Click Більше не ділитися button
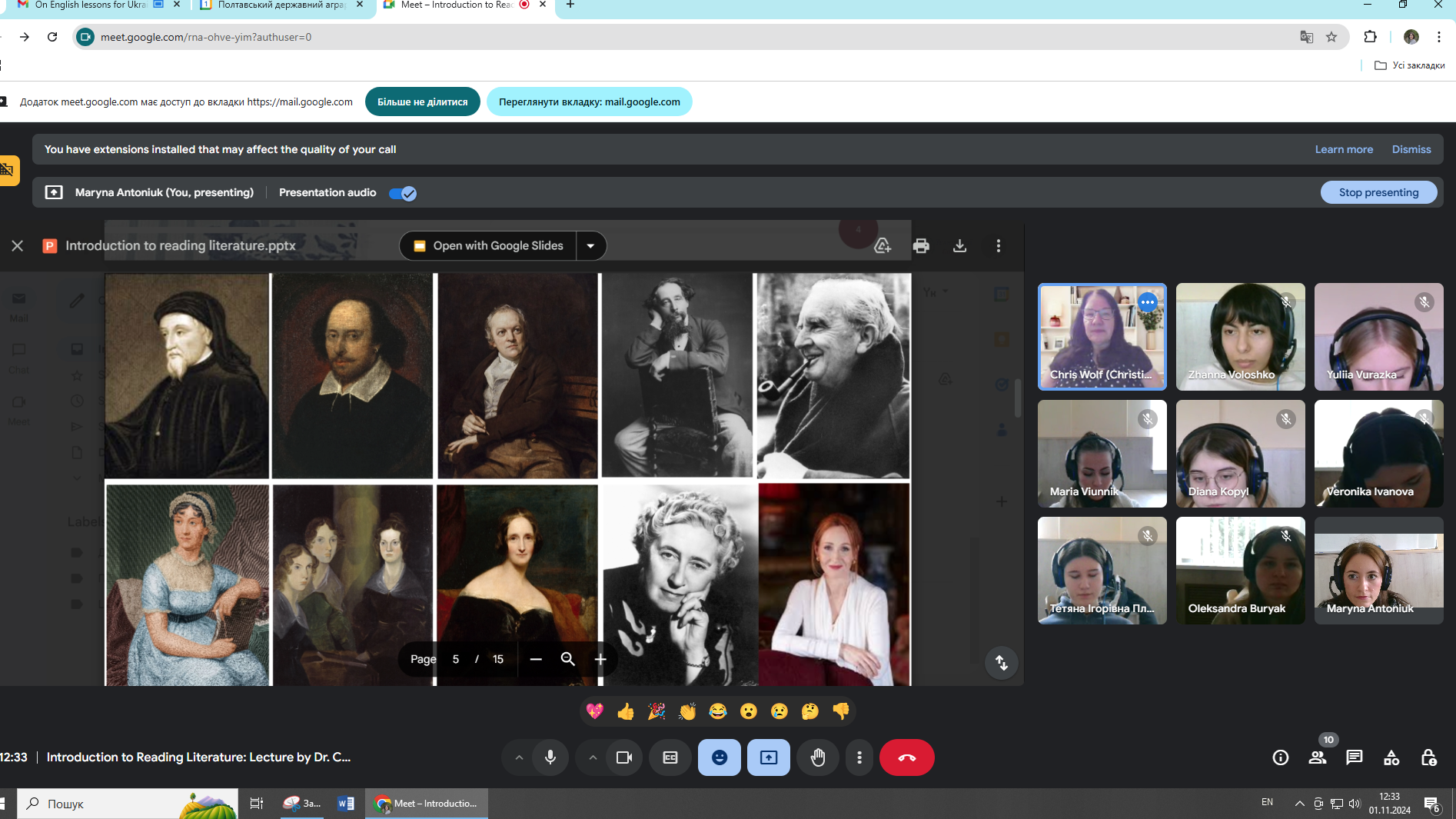This screenshot has width=1456, height=819. [422, 102]
